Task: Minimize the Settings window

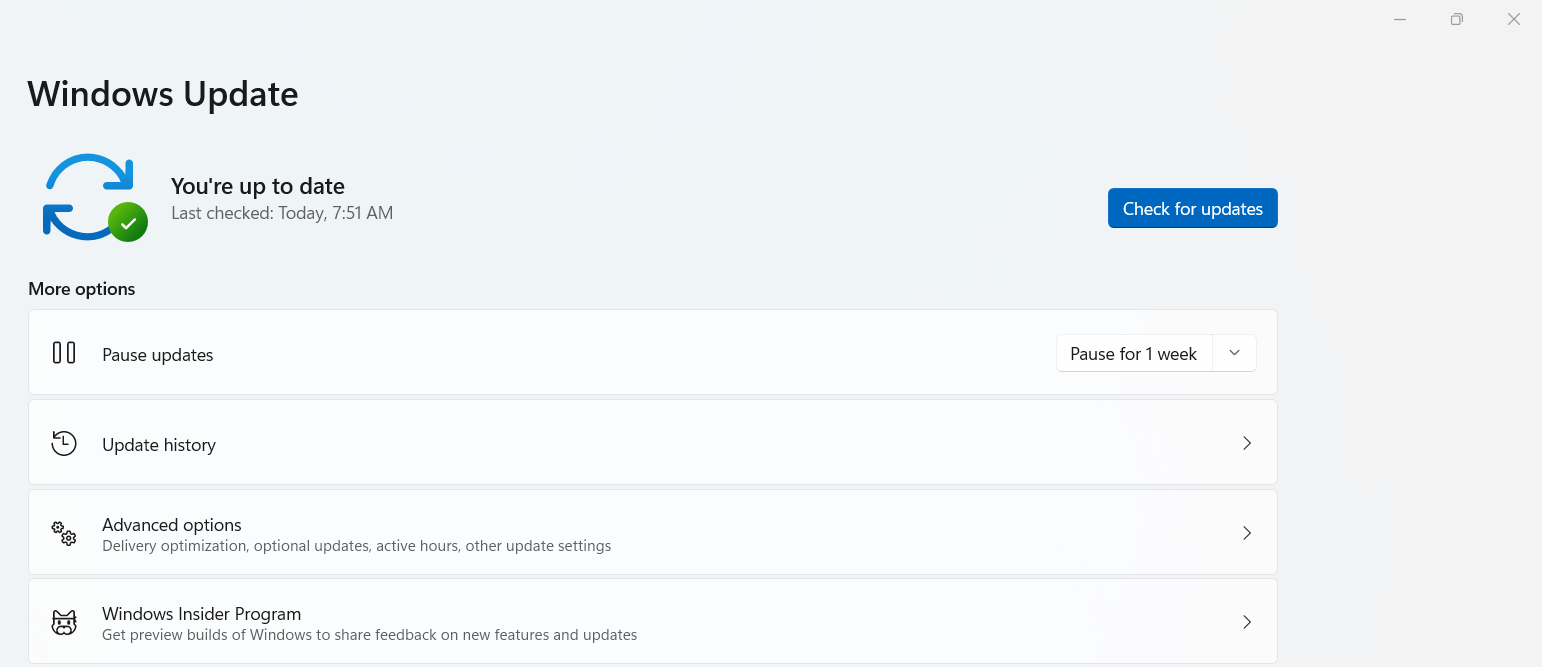Action: pos(1400,19)
